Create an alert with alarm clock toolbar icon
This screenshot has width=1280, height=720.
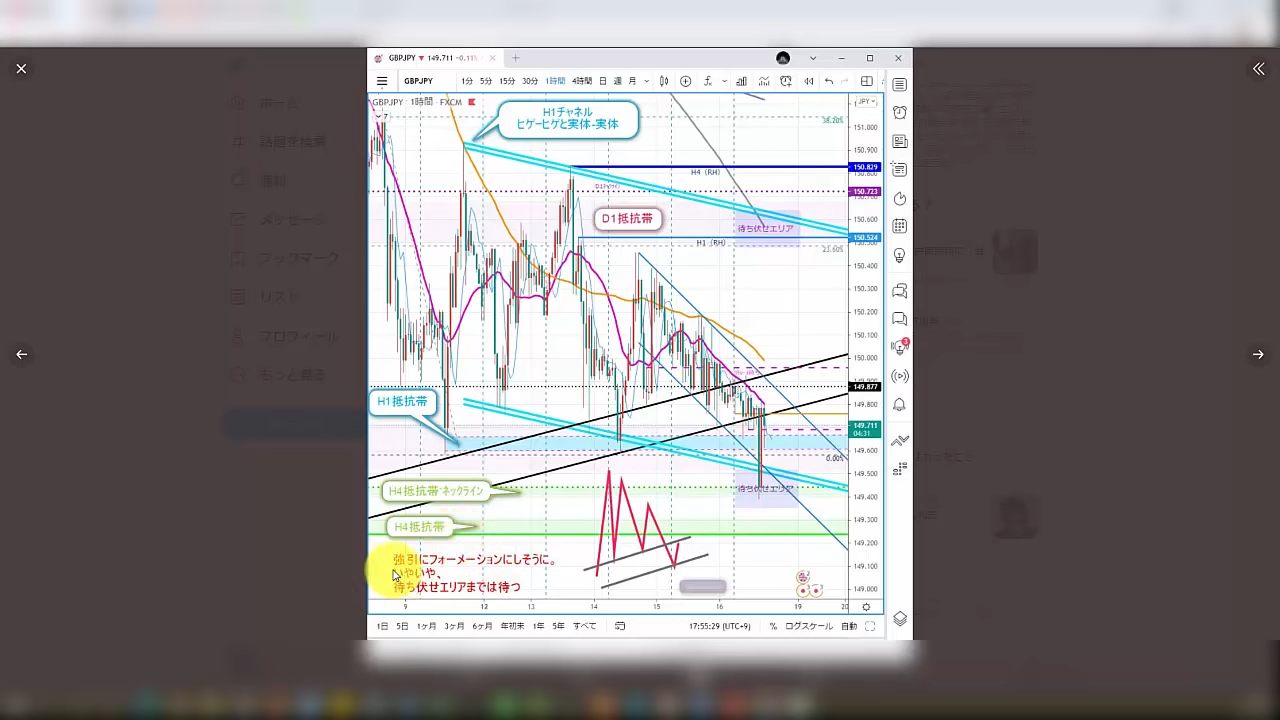click(x=786, y=81)
